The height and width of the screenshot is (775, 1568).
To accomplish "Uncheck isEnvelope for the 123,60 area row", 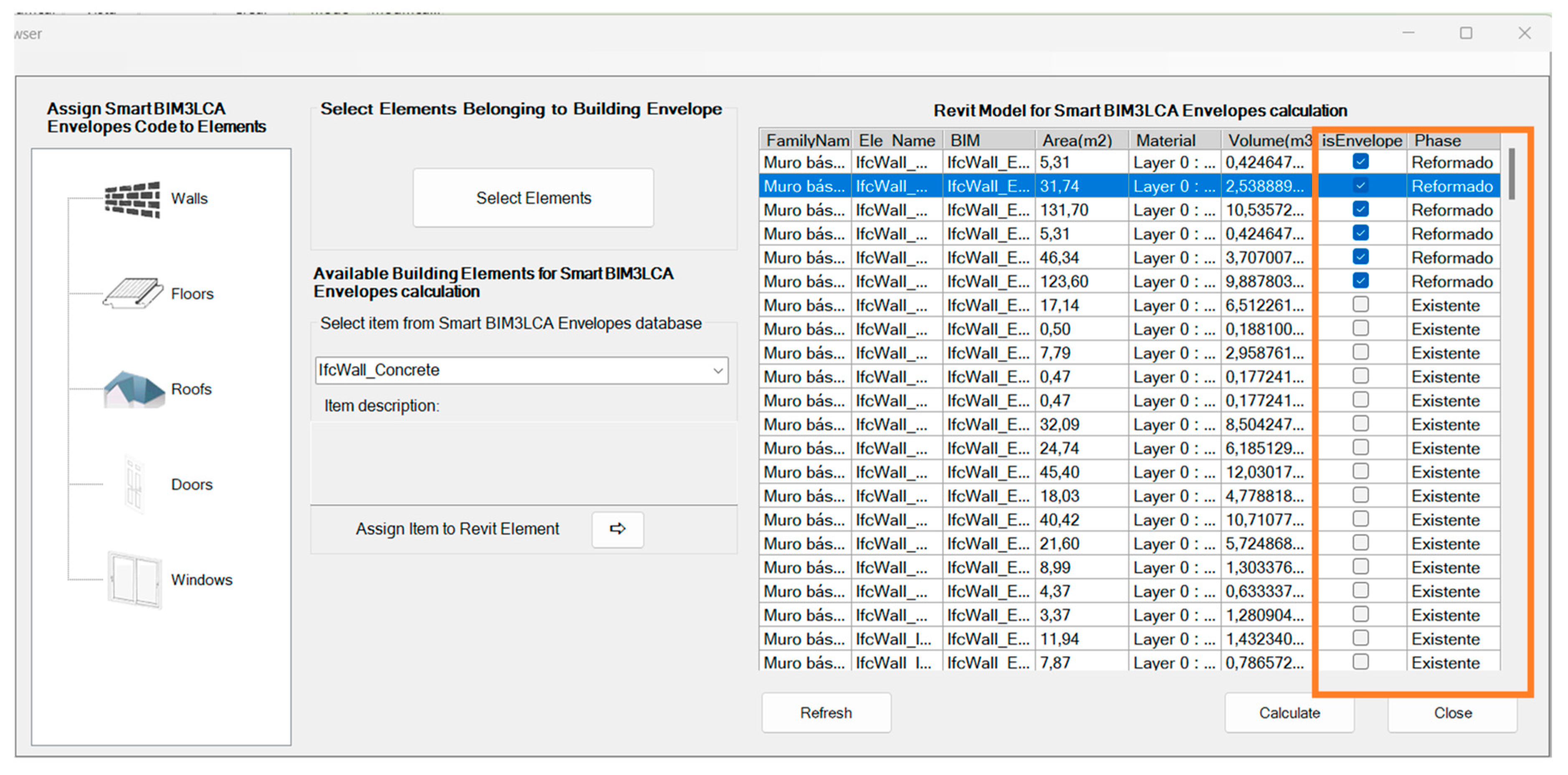I will coord(1360,280).
